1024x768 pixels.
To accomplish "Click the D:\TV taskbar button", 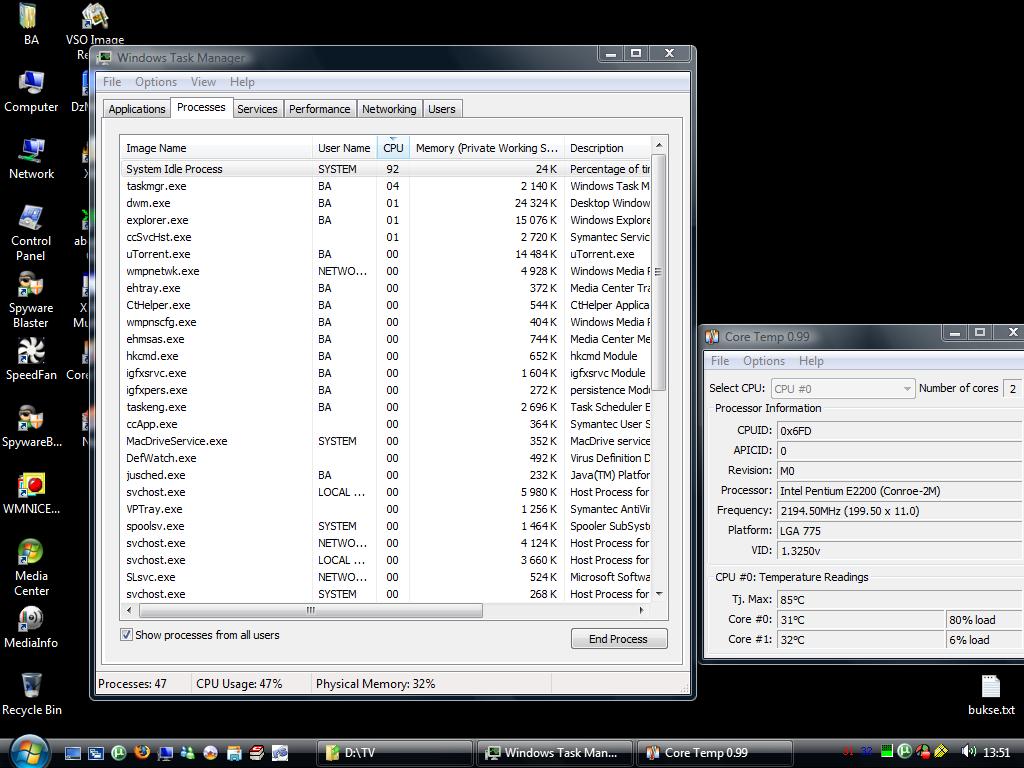I will [395, 753].
